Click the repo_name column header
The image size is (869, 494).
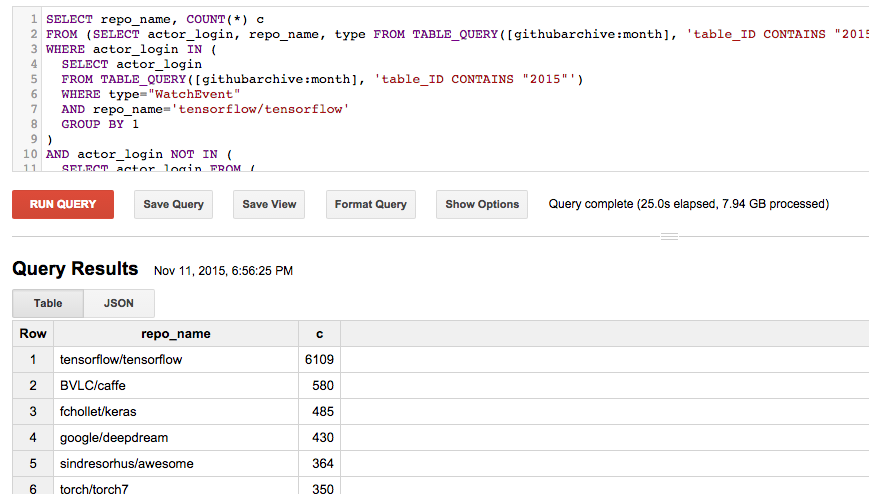click(x=176, y=334)
